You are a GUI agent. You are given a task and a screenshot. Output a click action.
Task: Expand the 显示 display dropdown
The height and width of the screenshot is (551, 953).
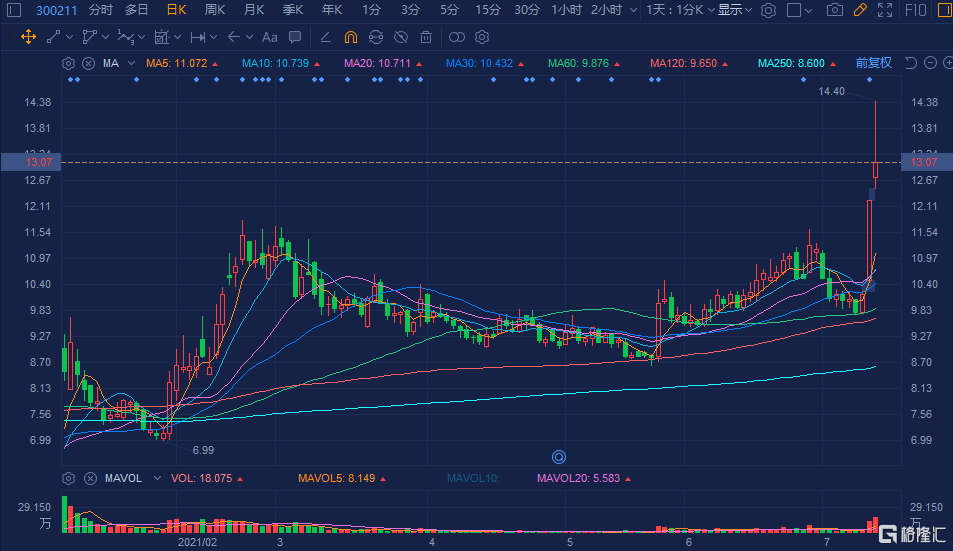[735, 10]
